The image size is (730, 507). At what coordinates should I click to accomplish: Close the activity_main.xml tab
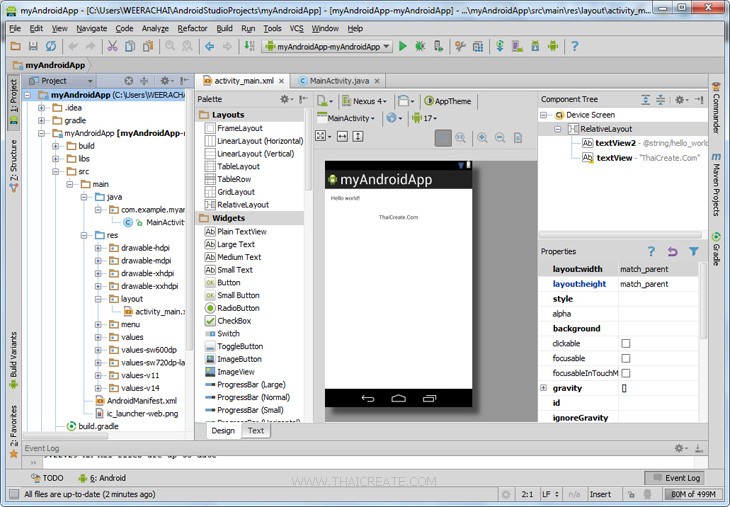click(x=281, y=81)
